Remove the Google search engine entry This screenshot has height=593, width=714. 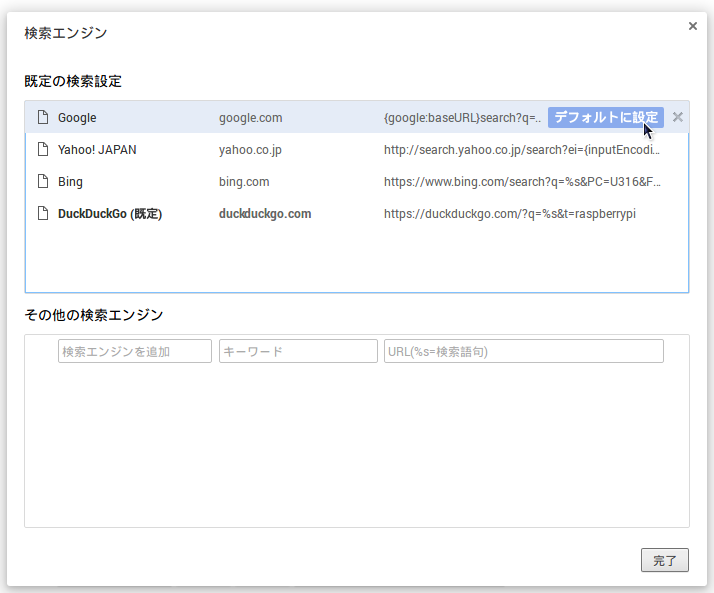(678, 117)
